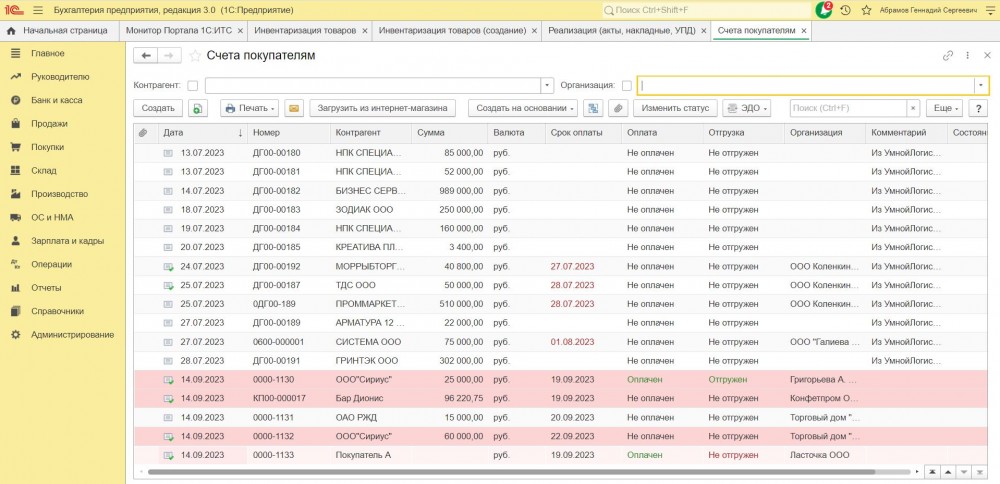Enable the Организация filter checkbox
Image resolution: width=1000 pixels, height=484 pixels.
pyautogui.click(x=627, y=86)
